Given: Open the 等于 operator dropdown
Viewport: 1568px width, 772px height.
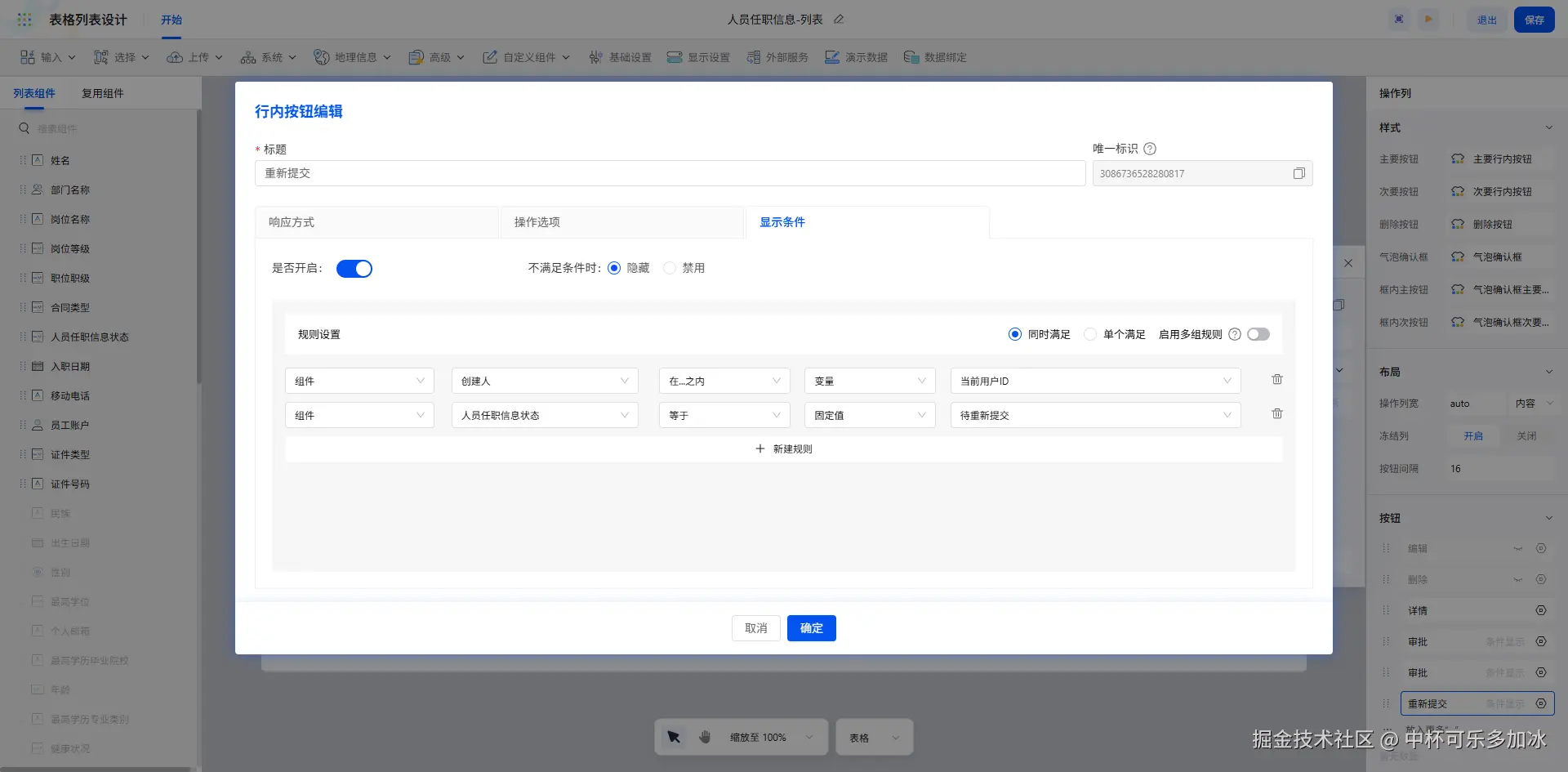Looking at the screenshot, I should point(724,415).
